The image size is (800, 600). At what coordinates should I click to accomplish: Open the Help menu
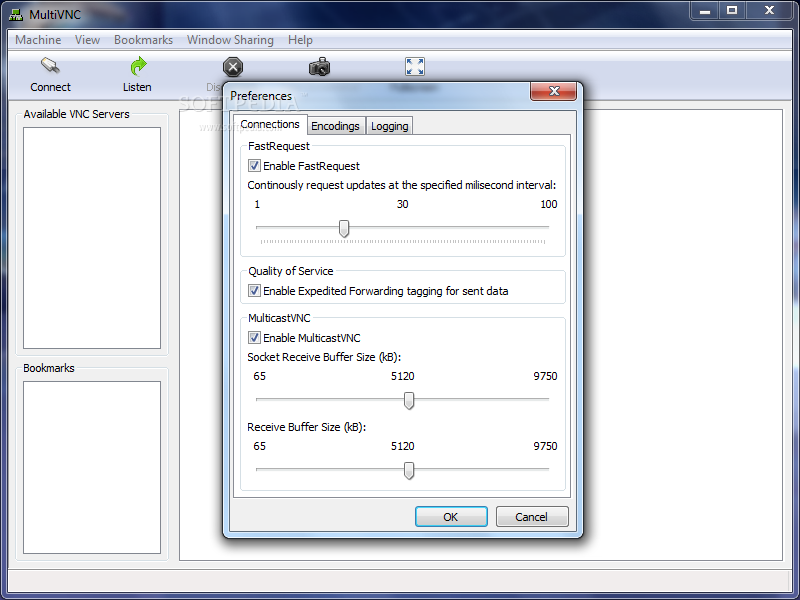(300, 40)
